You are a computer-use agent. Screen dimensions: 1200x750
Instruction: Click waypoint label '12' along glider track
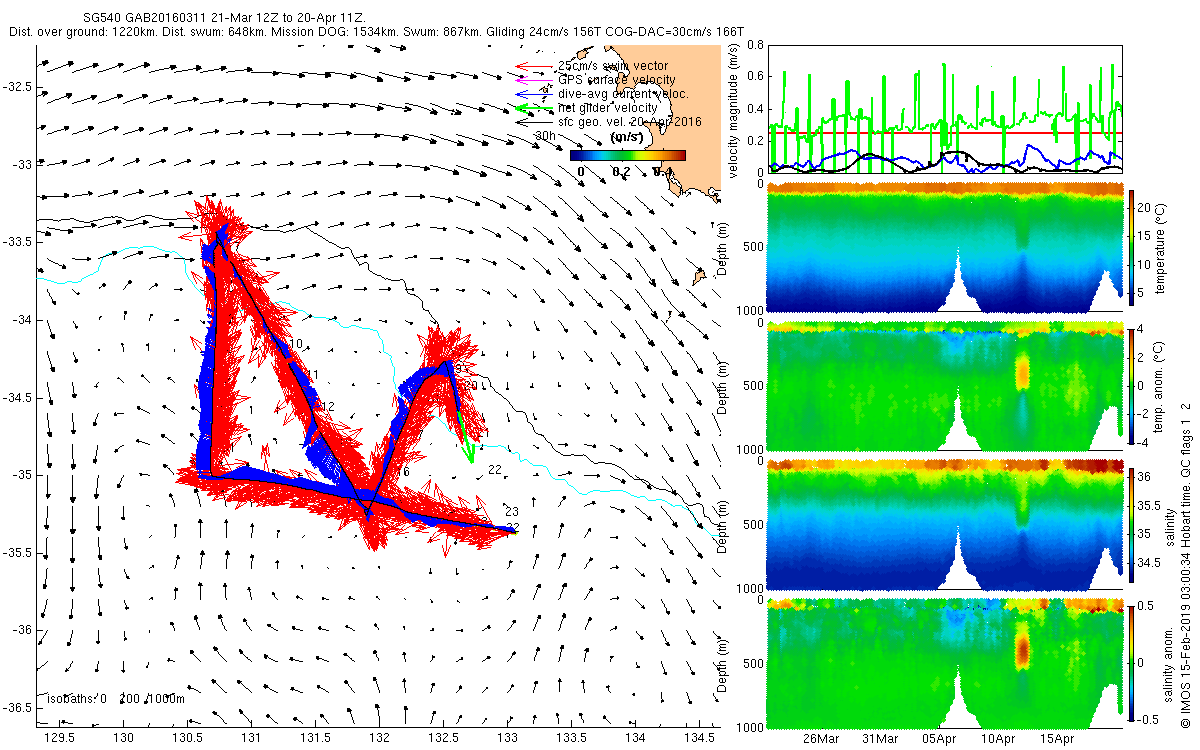[327, 405]
